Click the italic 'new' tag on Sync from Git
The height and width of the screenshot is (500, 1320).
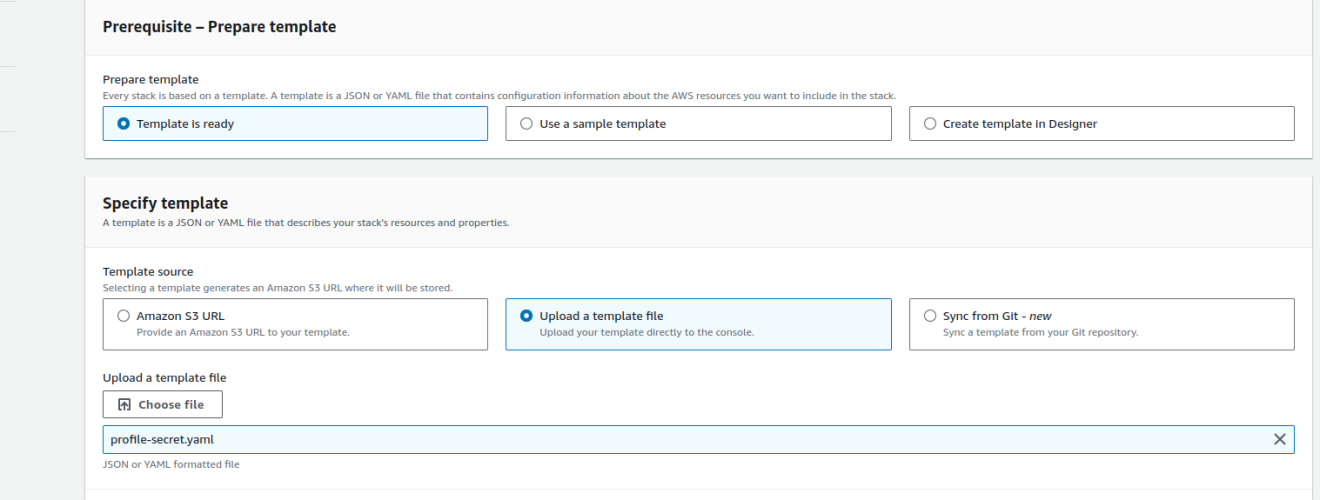click(1040, 316)
